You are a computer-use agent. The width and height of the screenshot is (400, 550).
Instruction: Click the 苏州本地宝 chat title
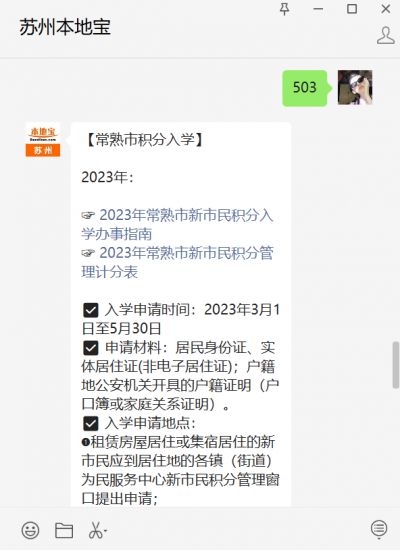click(65, 27)
